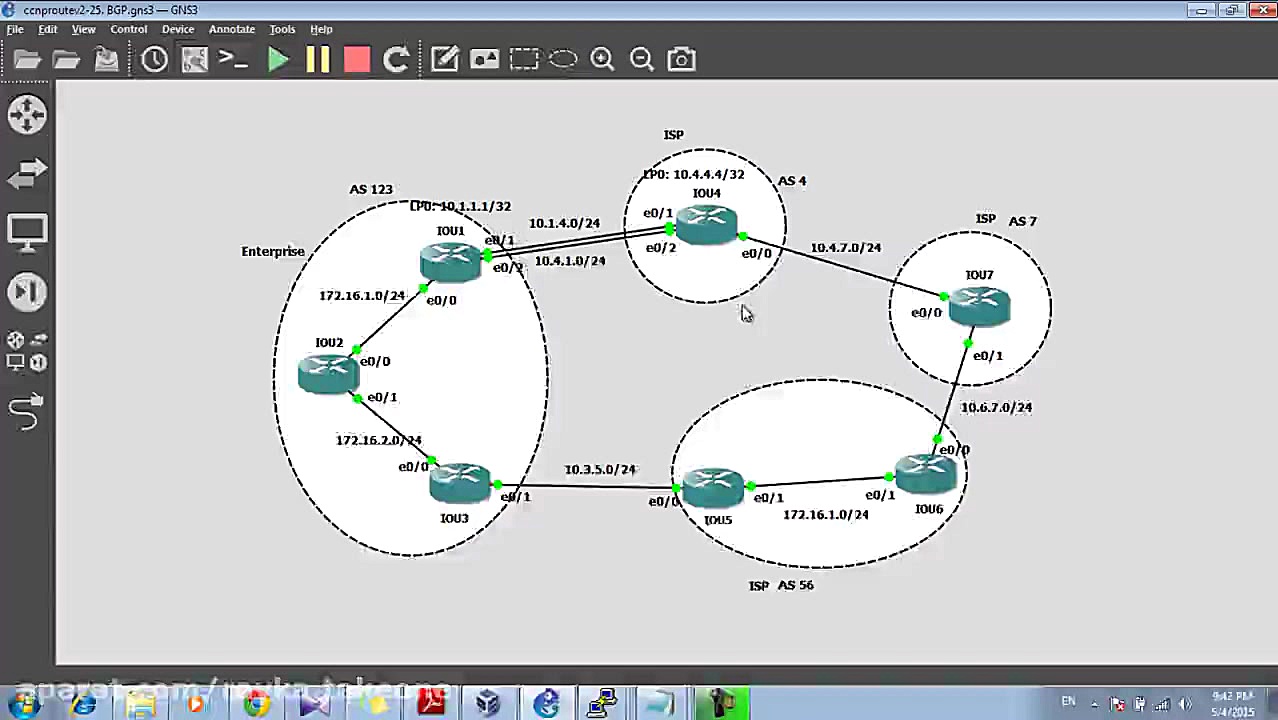
Task: Select router IOU6 in topology
Action: (x=927, y=475)
